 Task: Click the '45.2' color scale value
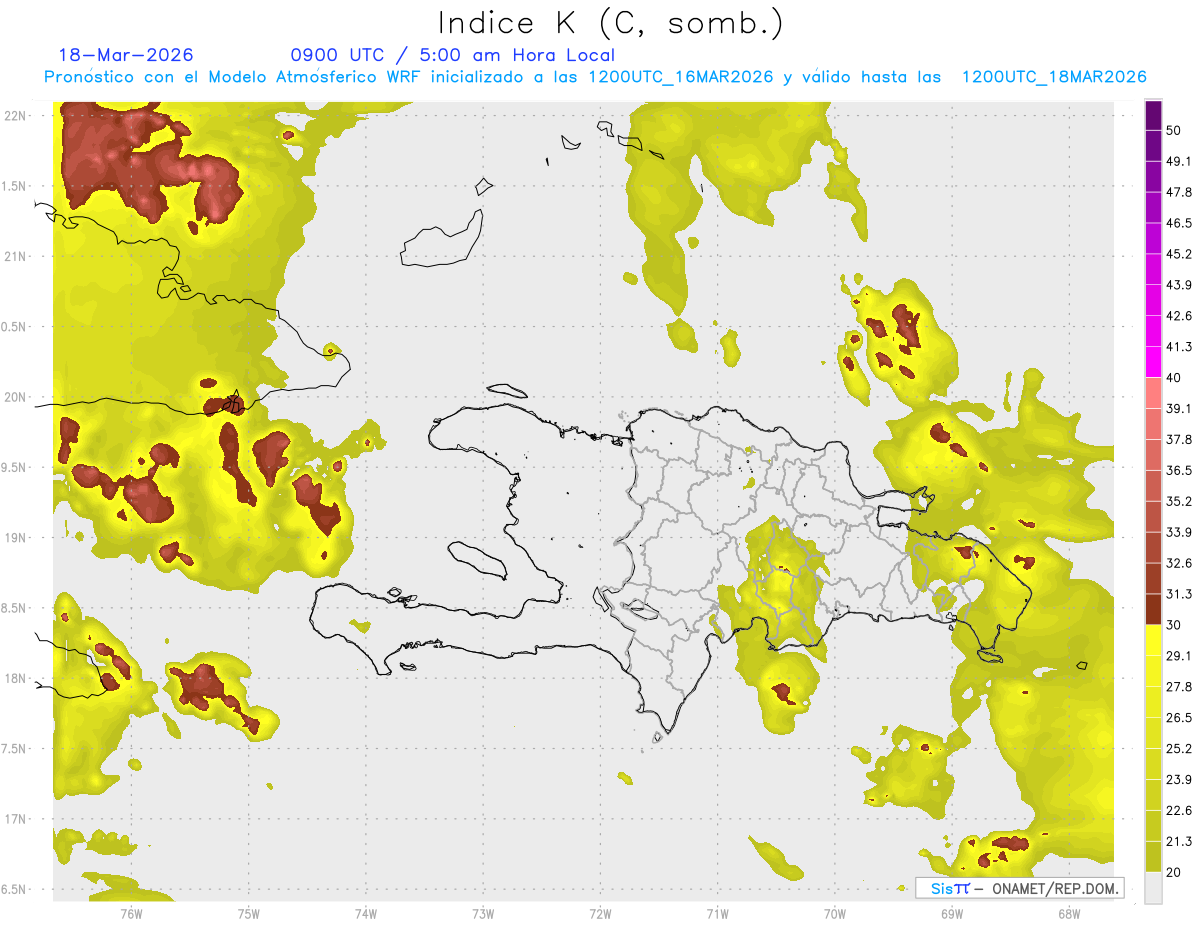click(1179, 254)
